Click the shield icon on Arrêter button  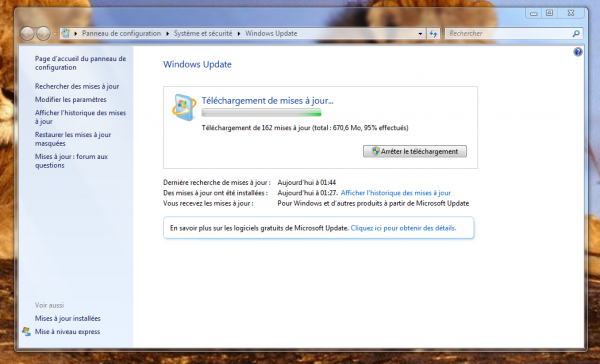[x=376, y=151]
